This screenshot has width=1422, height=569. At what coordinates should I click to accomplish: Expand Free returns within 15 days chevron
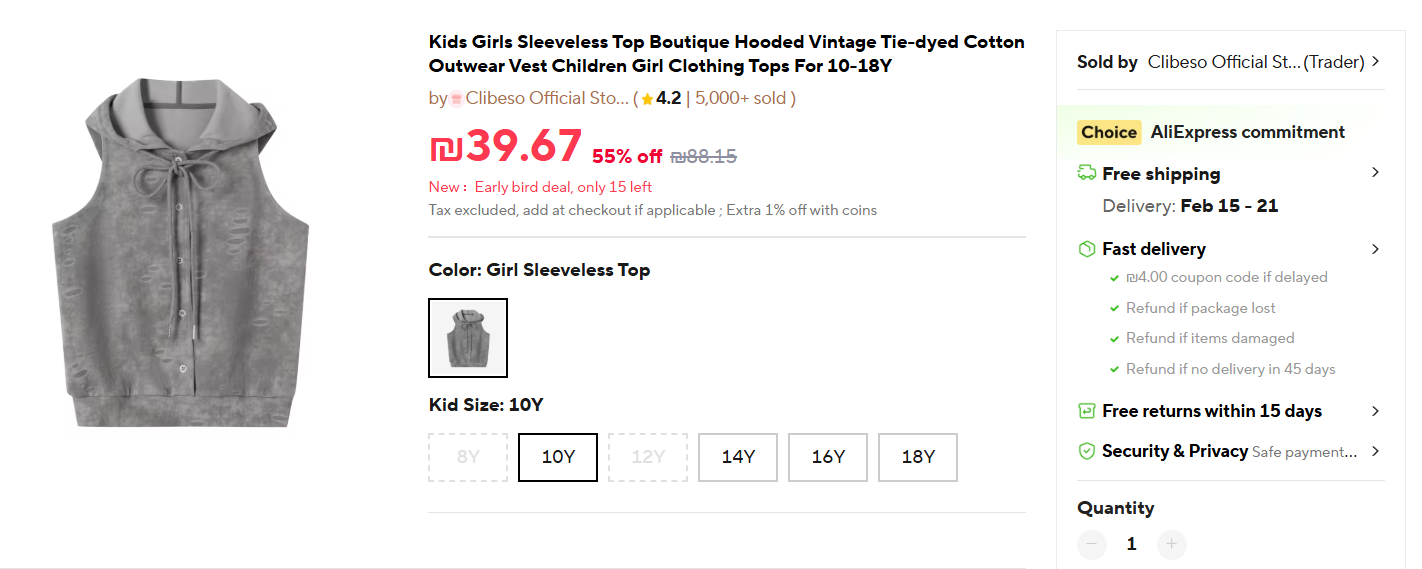pos(1376,411)
